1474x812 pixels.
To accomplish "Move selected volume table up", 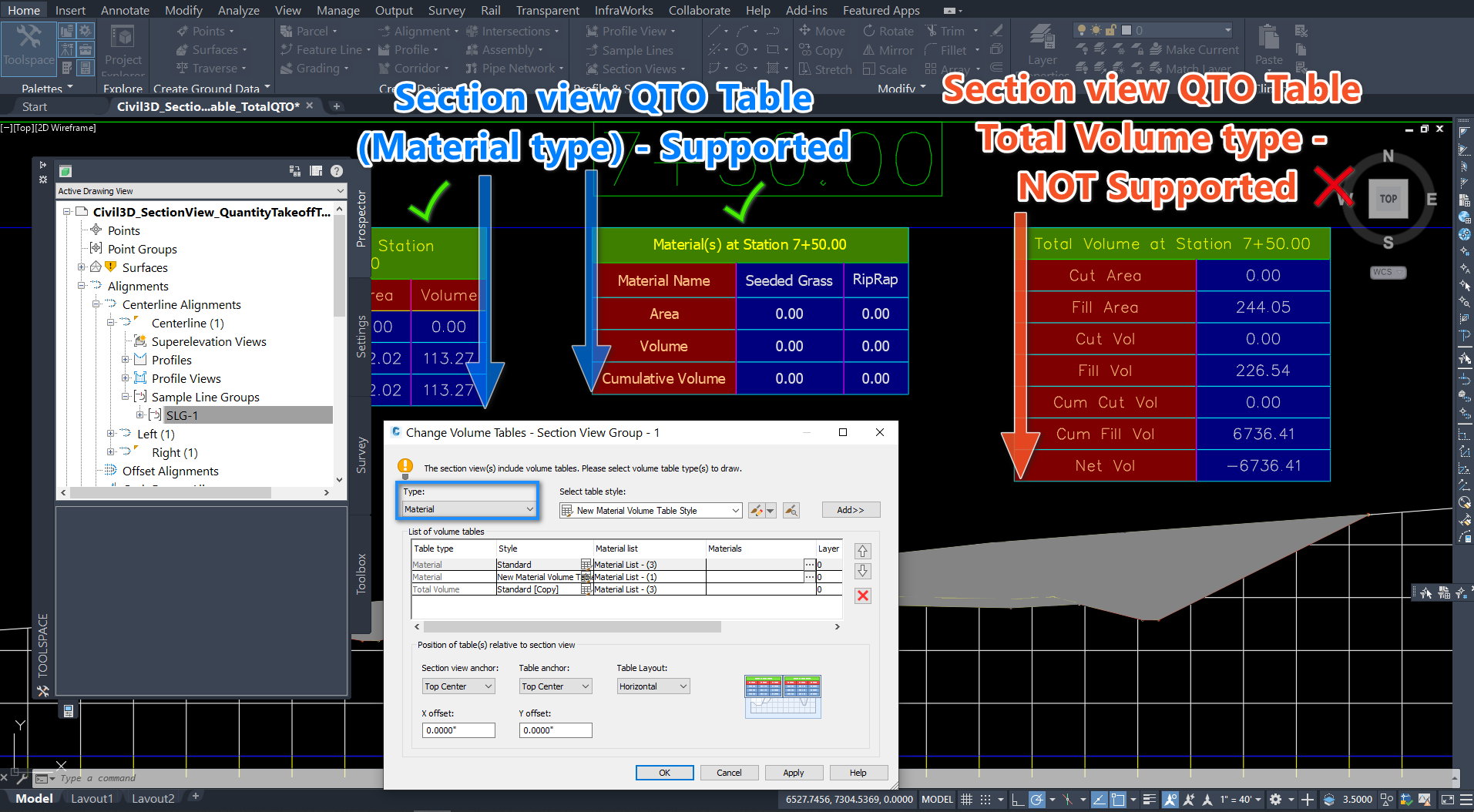I will click(863, 551).
